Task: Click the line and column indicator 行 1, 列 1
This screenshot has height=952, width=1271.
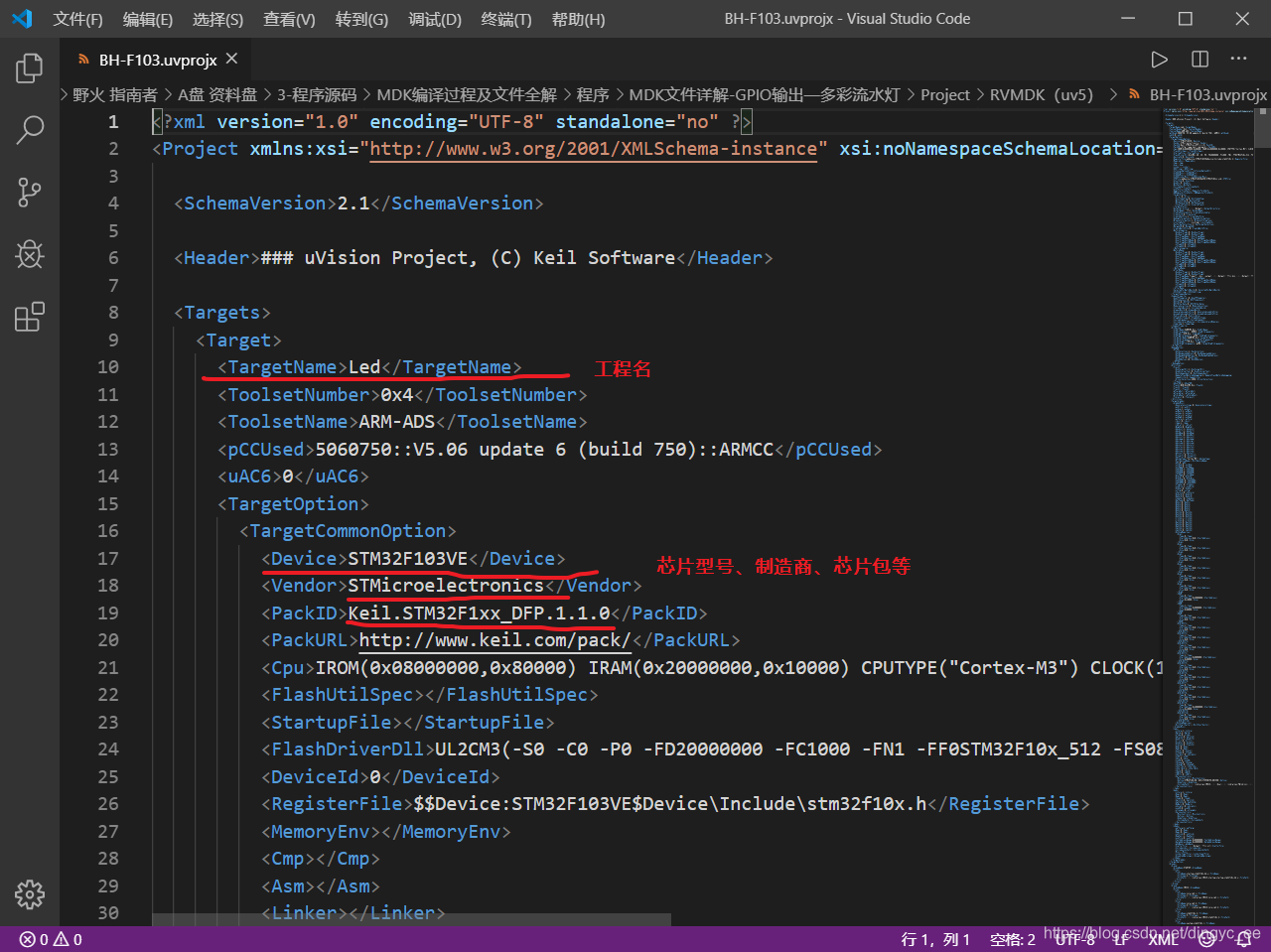Action: [935, 939]
